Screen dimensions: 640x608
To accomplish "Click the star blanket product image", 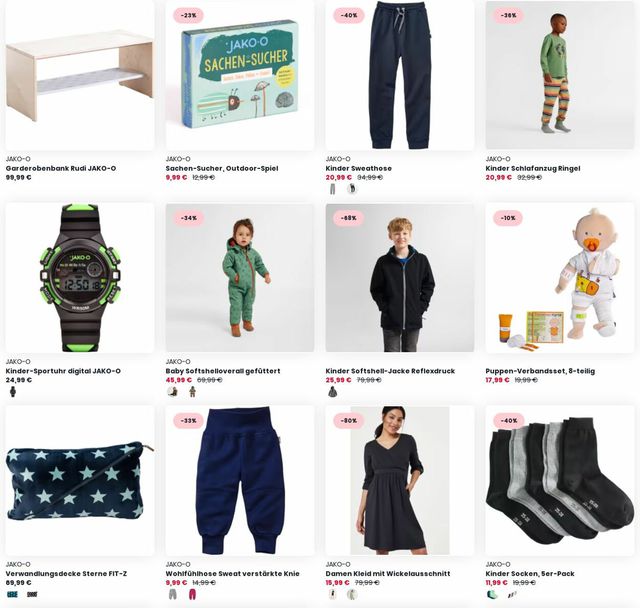I will click(80, 480).
